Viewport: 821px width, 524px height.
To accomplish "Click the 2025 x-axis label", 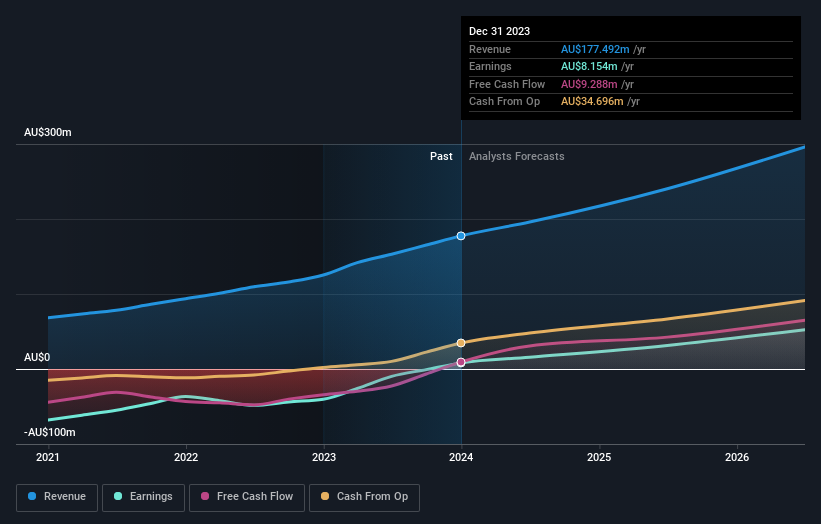I will click(x=599, y=457).
